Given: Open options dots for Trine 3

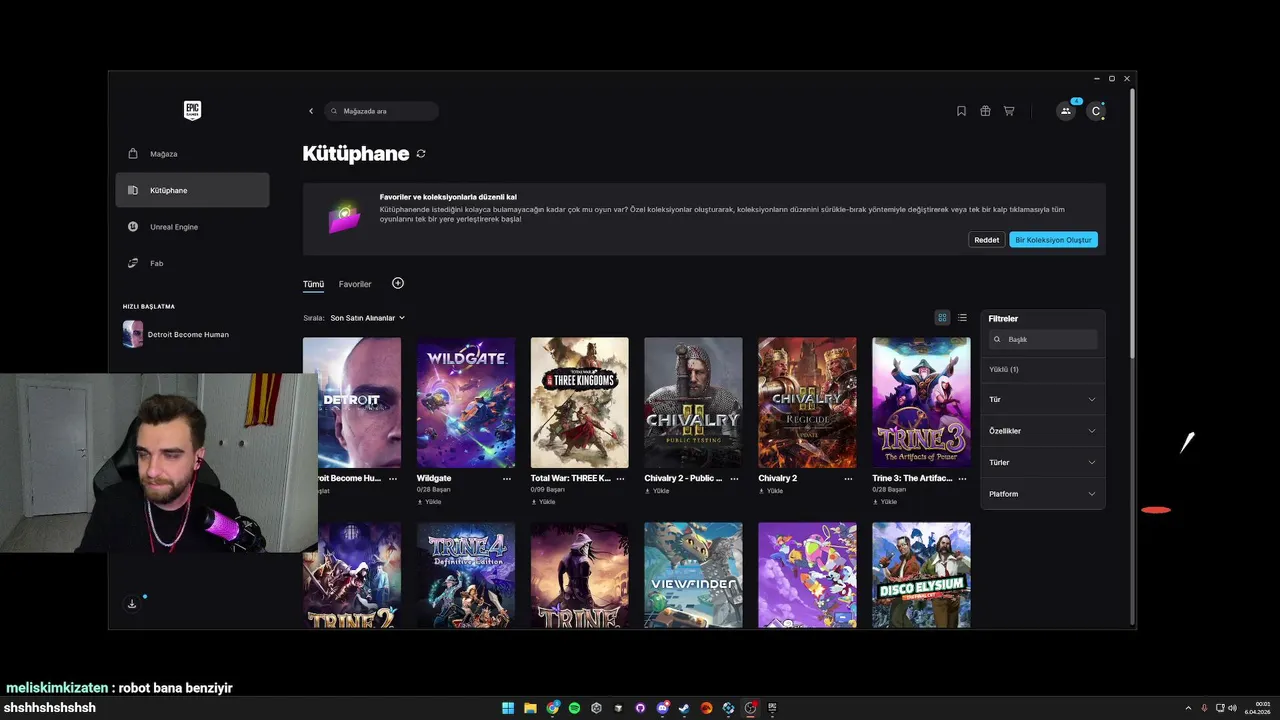Looking at the screenshot, I should click(x=962, y=479).
